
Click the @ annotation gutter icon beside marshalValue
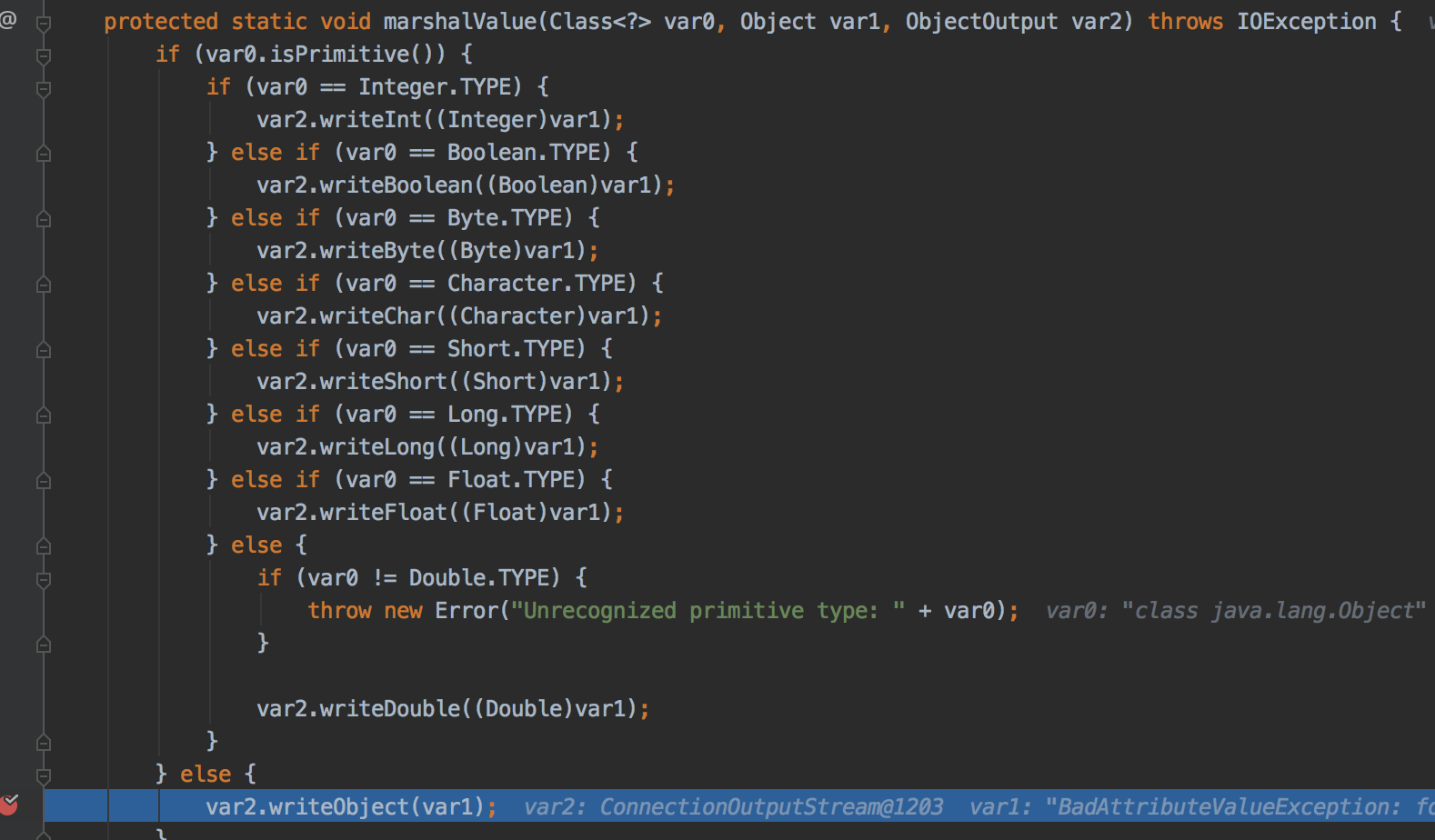pos(8,19)
